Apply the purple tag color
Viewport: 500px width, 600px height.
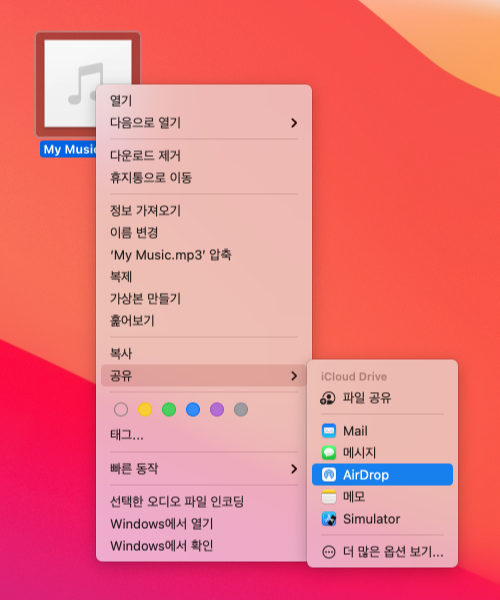pos(217,409)
